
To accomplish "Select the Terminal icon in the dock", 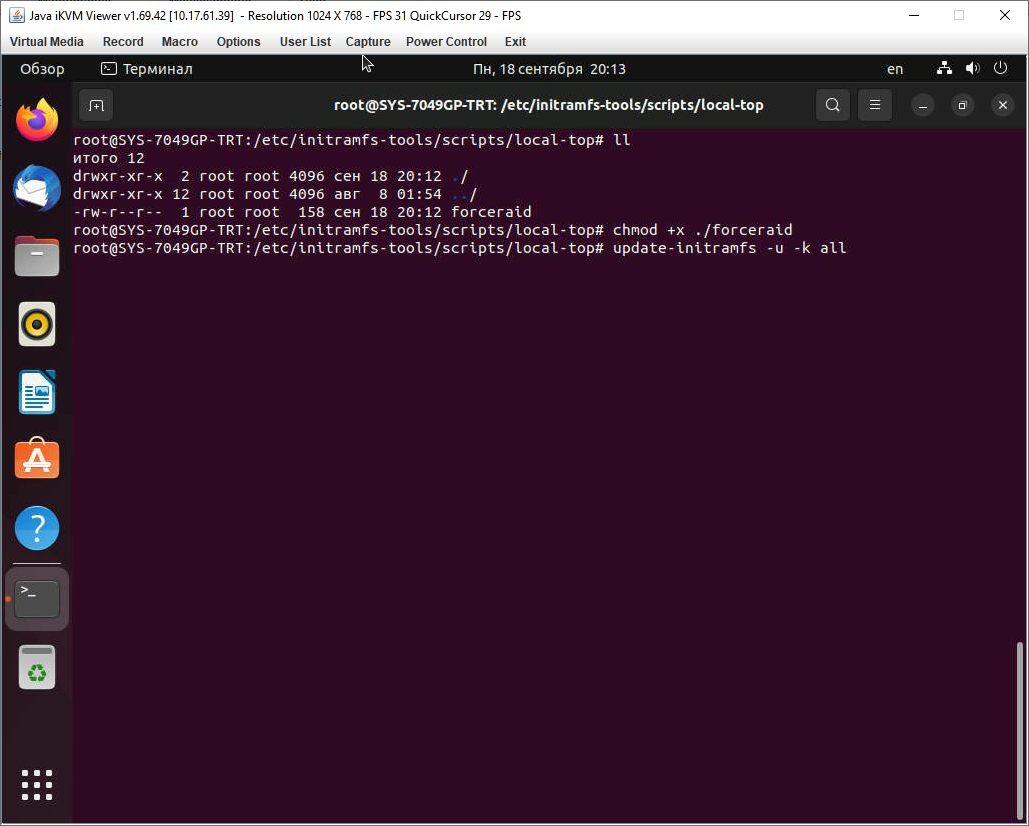I will pyautogui.click(x=37, y=599).
